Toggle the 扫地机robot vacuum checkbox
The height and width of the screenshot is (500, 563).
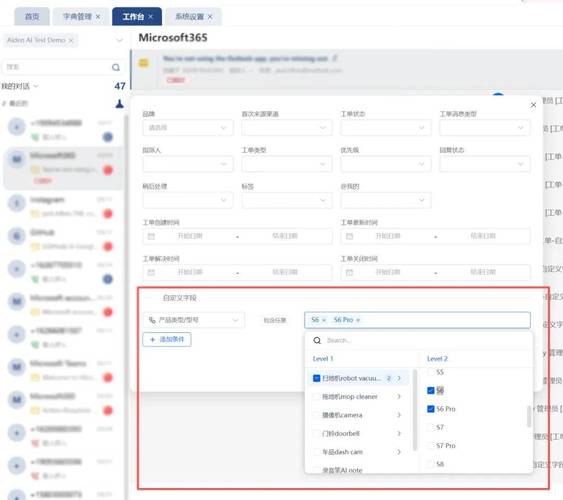click(316, 378)
